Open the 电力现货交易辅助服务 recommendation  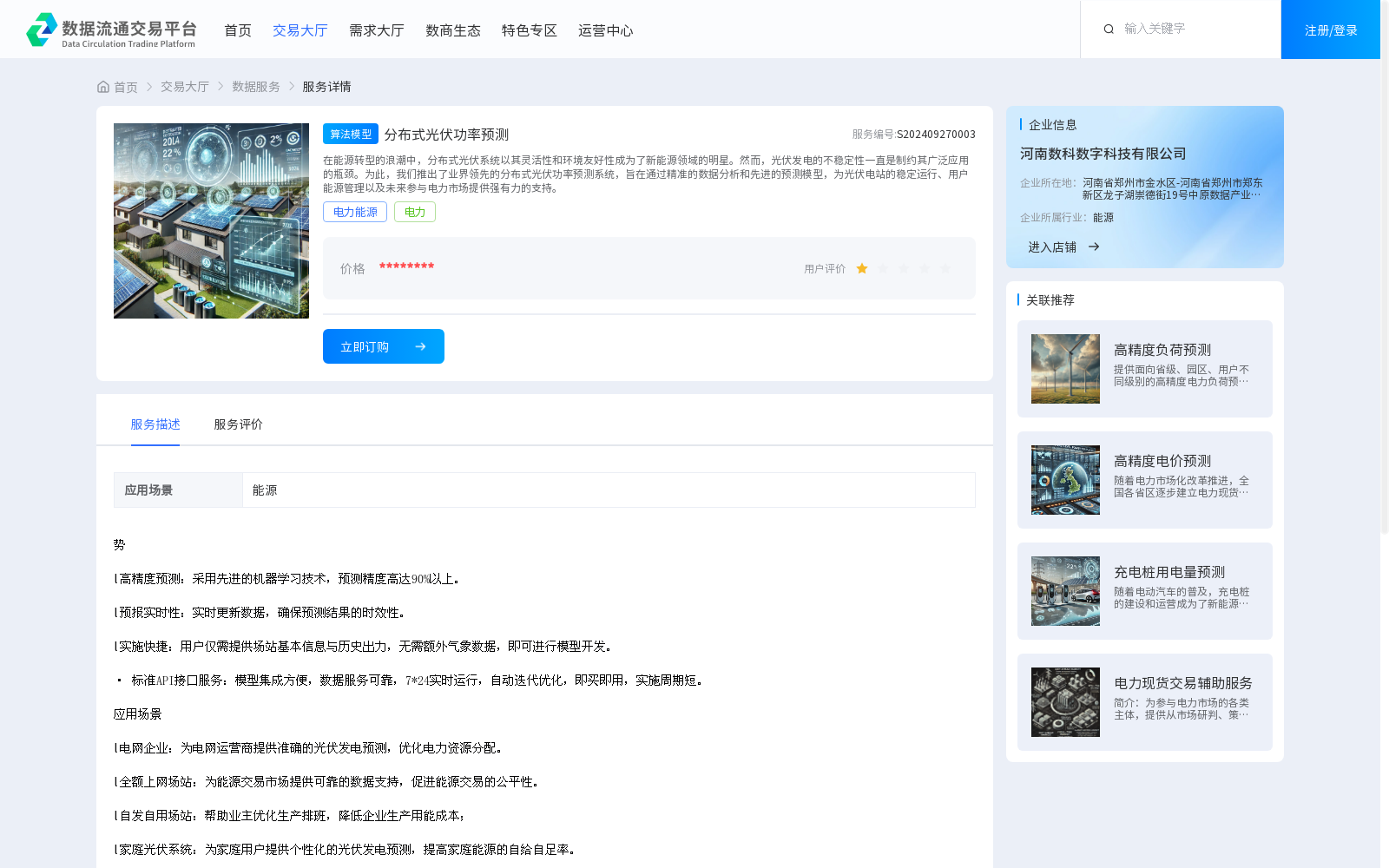point(1182,683)
